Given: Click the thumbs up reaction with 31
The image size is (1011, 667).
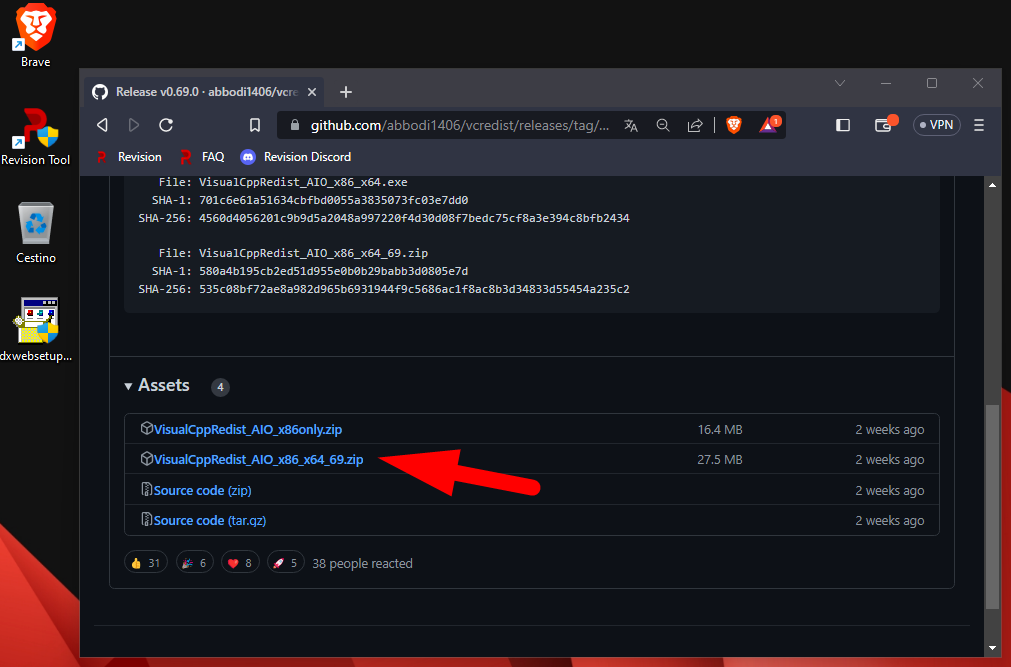Looking at the screenshot, I should 146,563.
